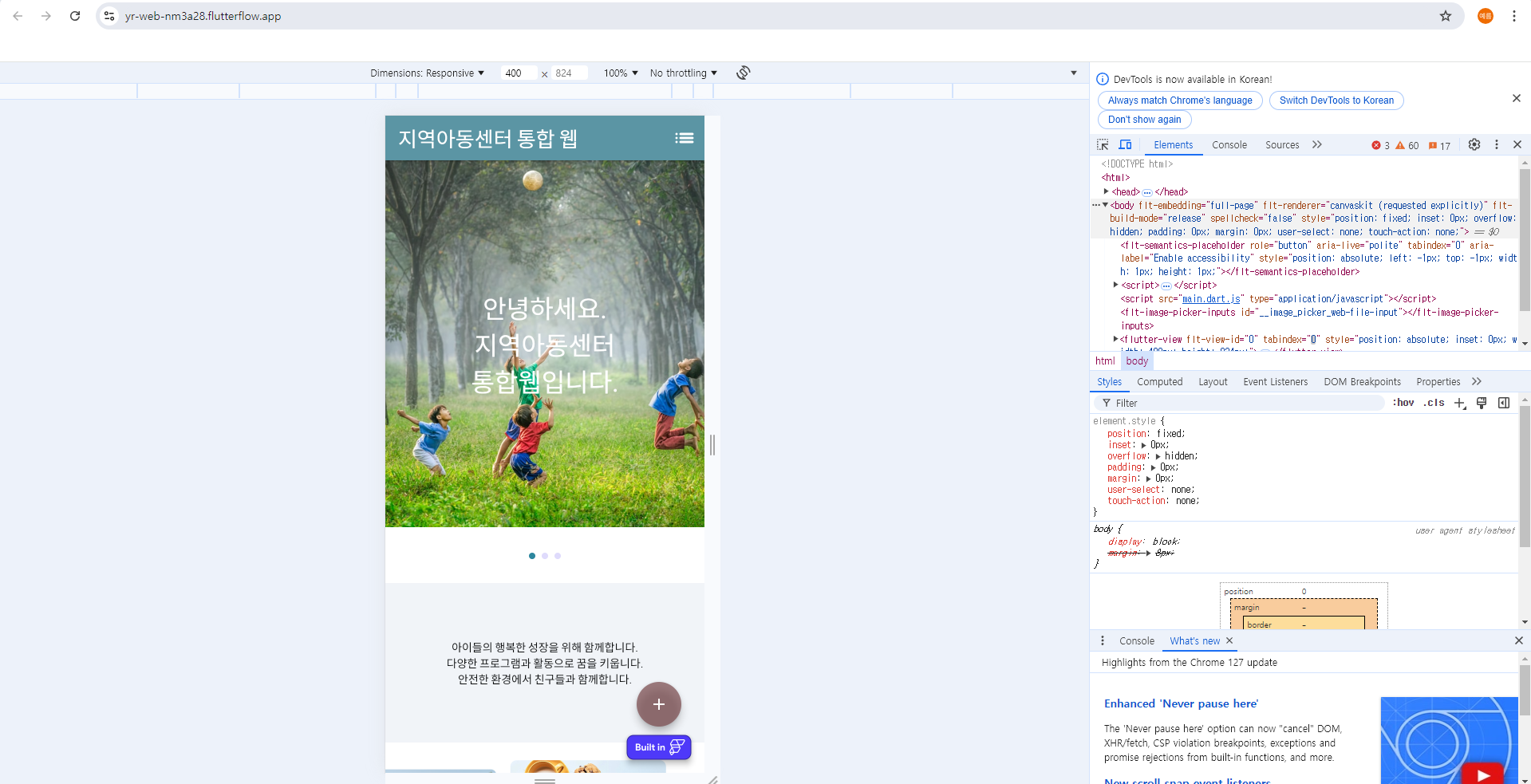Focus the Styles Filter input

point(1239,403)
